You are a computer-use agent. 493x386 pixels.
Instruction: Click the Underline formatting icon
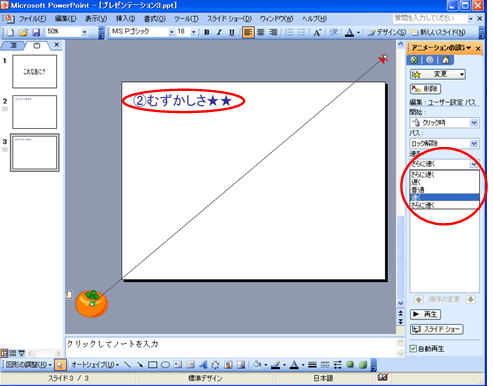pyautogui.click(x=232, y=32)
